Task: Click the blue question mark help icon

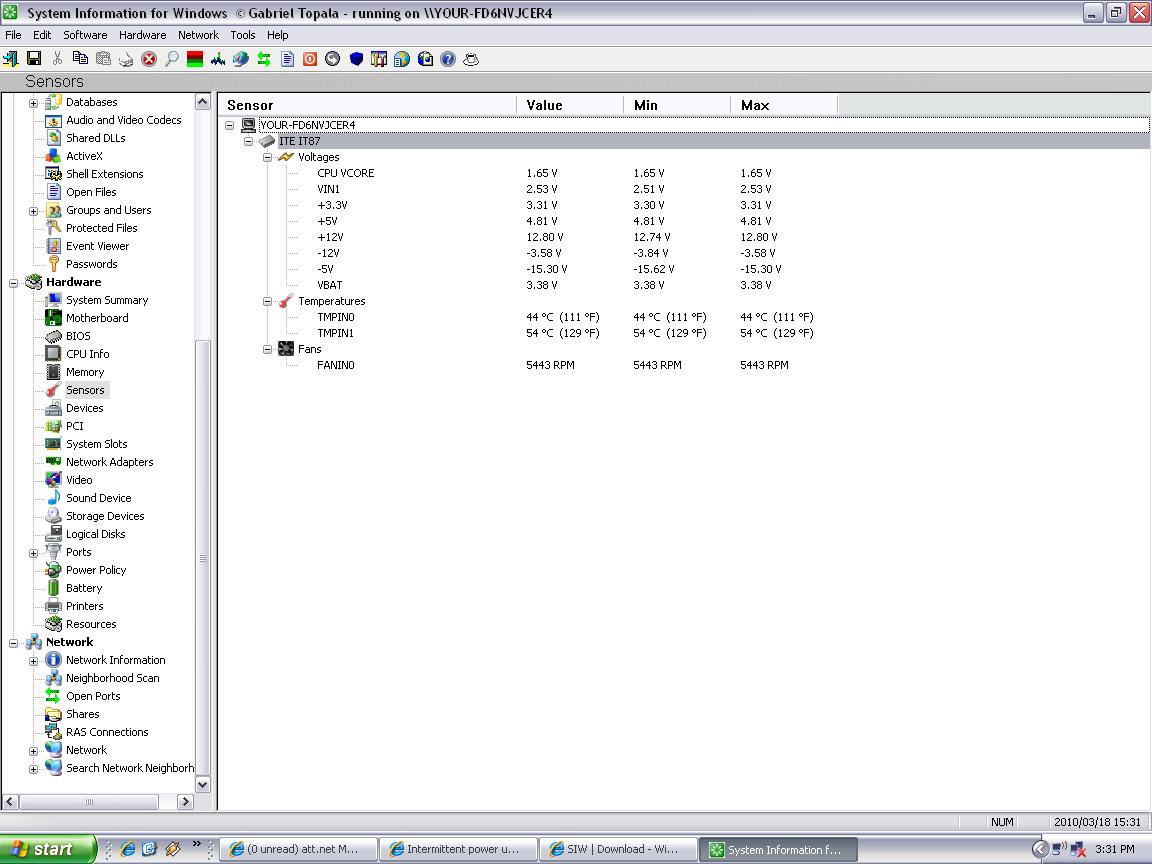Action: 448,59
